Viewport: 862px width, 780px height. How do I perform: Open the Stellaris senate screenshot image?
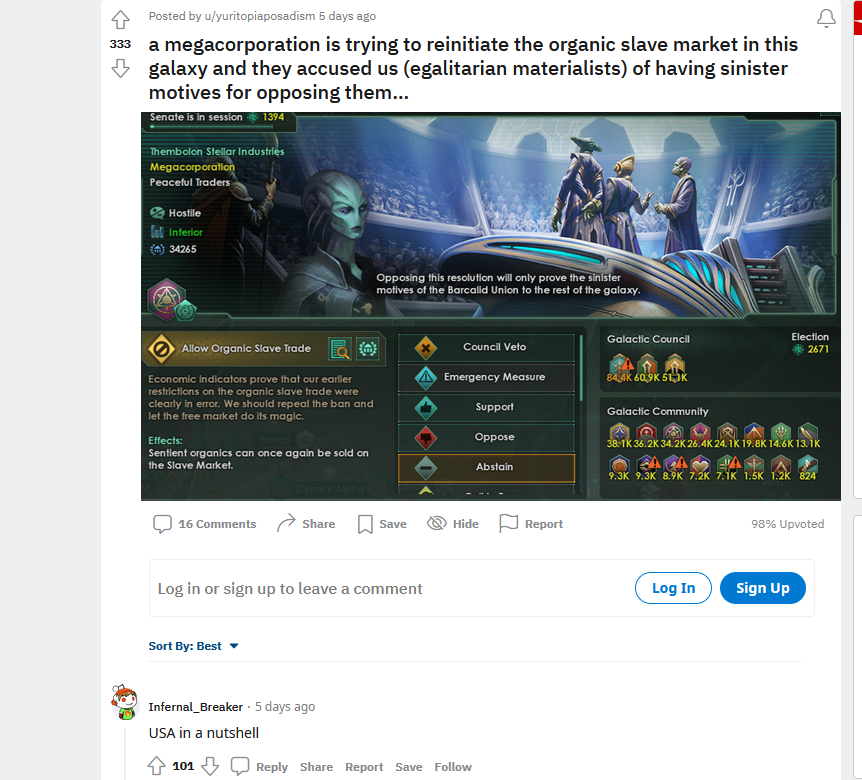click(490, 306)
